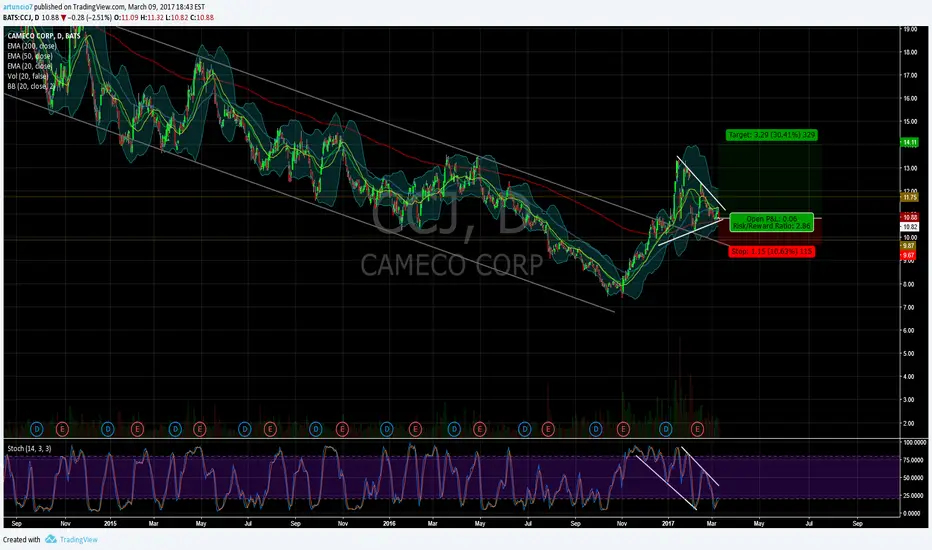
Task: Click the April 2016 earnings E marker
Action: tap(479, 429)
